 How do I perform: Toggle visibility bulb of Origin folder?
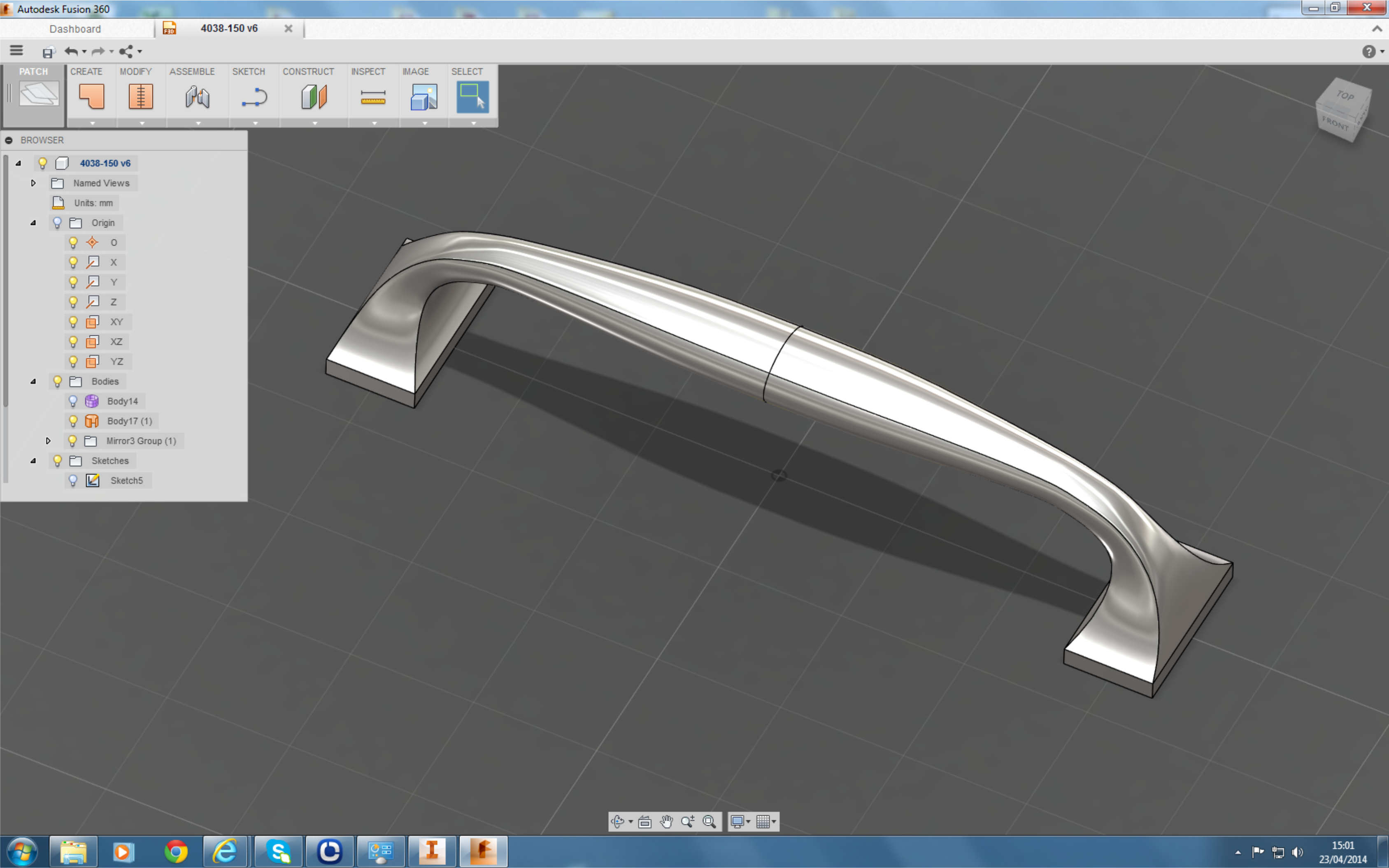tap(57, 223)
